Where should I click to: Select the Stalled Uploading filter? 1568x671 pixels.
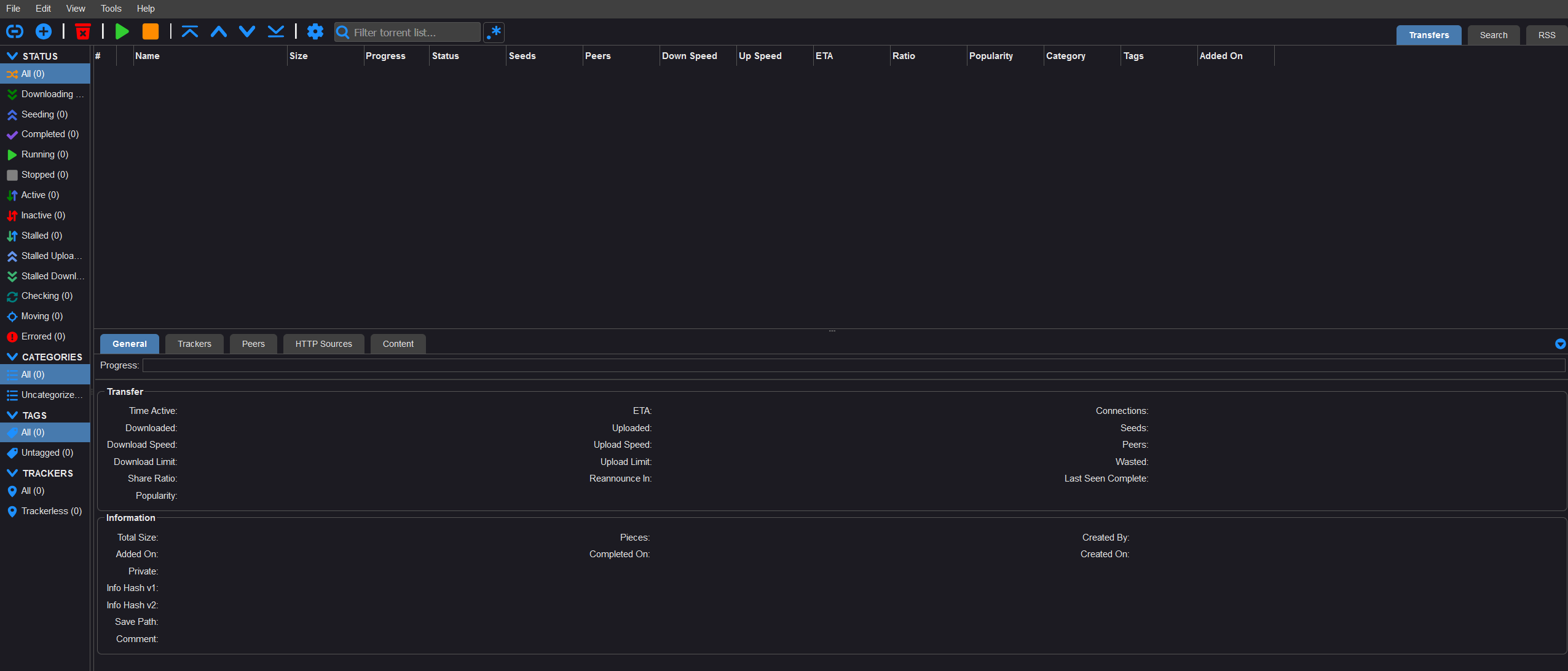(45, 256)
